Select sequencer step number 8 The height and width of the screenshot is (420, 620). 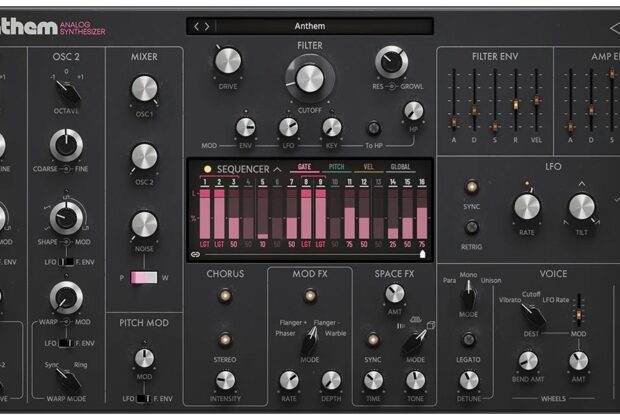click(306, 182)
